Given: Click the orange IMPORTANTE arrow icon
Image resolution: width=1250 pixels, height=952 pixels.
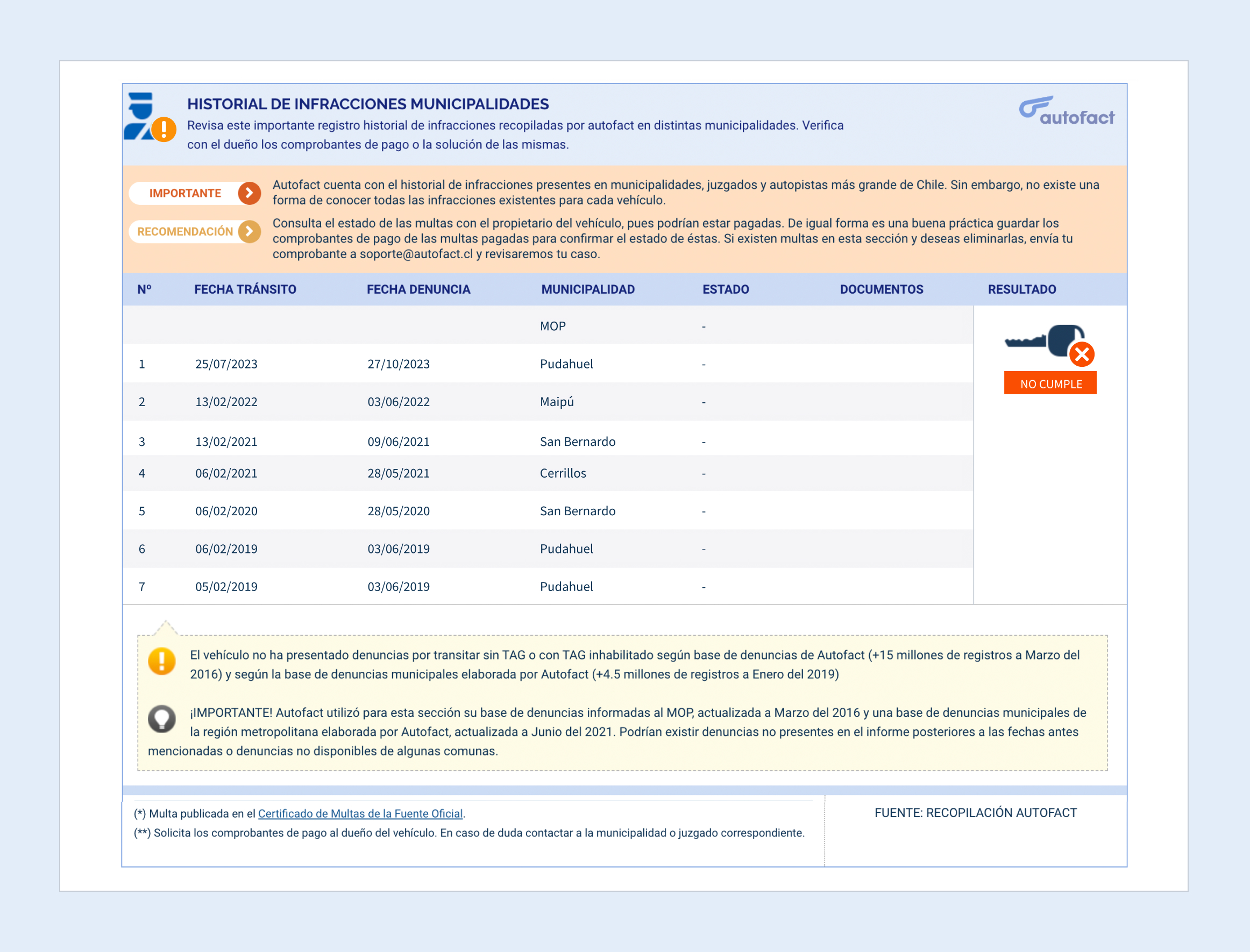Looking at the screenshot, I should (250, 193).
